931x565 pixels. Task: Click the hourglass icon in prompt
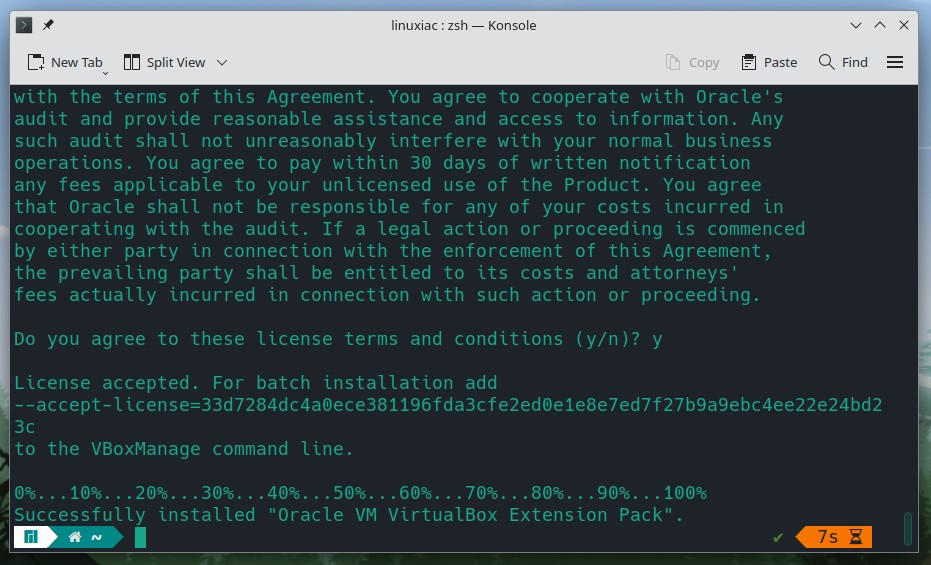[856, 537]
